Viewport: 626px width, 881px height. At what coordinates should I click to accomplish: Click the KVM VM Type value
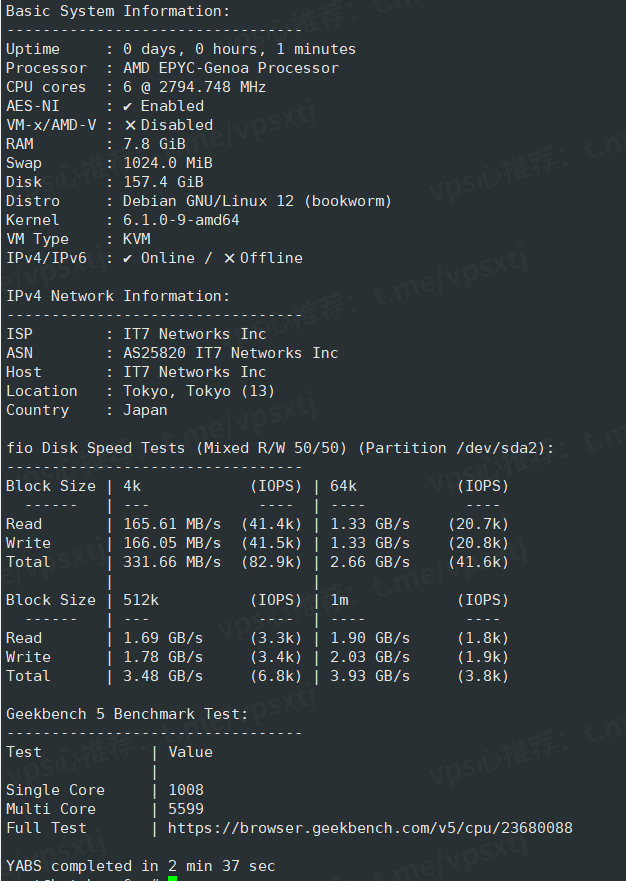coord(137,239)
